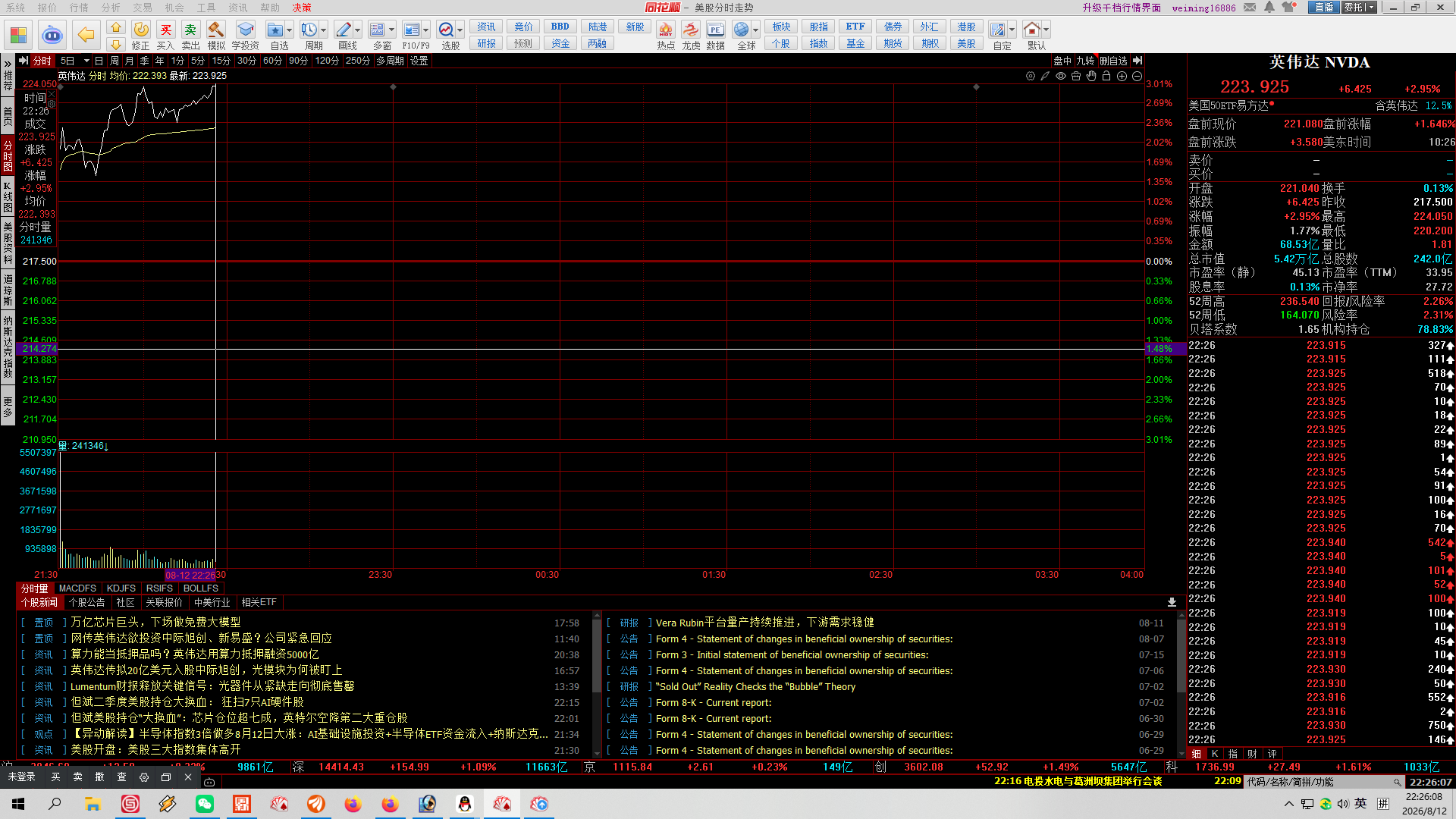Screen dimensions: 1456x819
Task: Toggle the chart lock icon
Action: coord(1106,76)
